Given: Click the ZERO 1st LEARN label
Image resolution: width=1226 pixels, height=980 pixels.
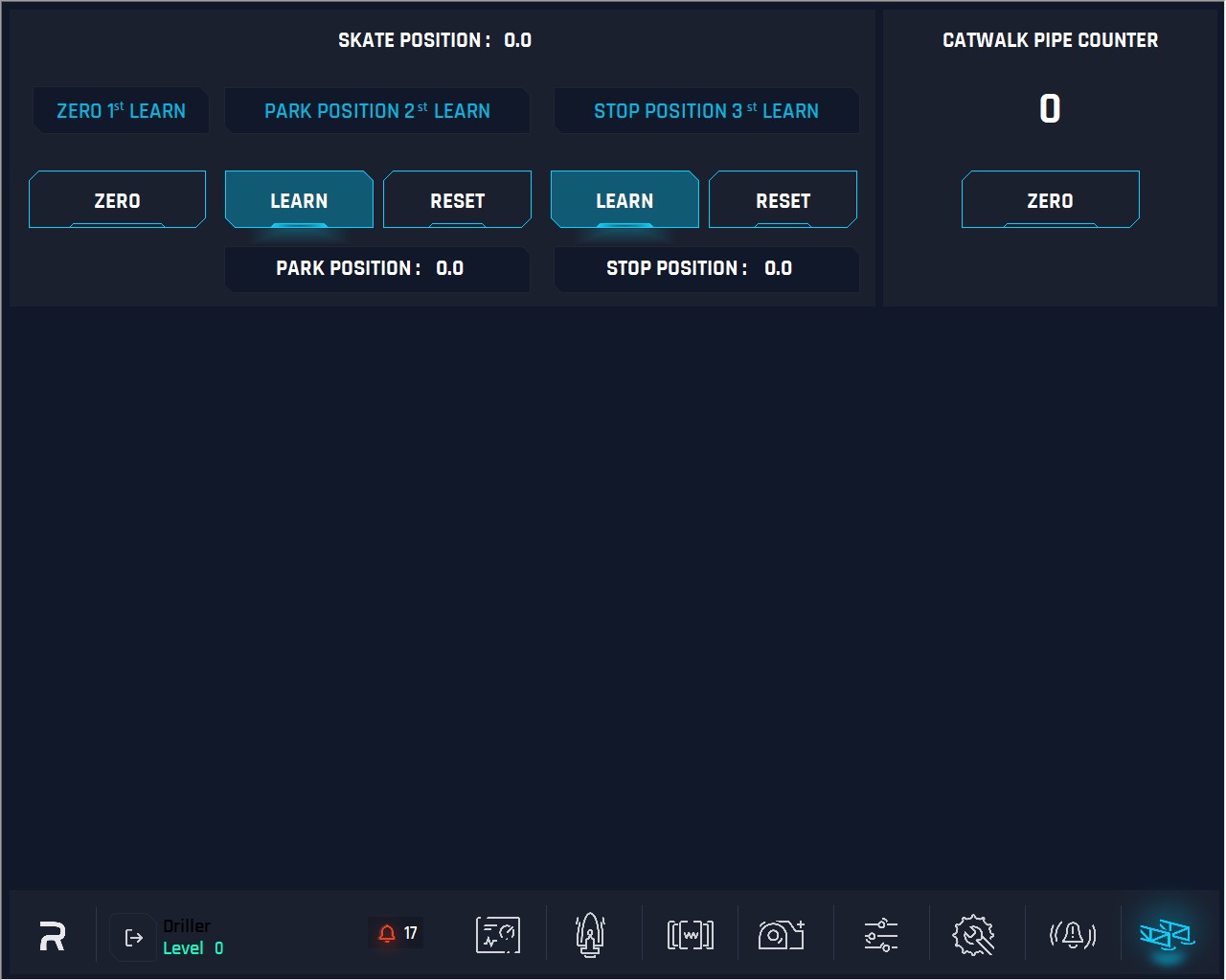Looking at the screenshot, I should pyautogui.click(x=121, y=111).
